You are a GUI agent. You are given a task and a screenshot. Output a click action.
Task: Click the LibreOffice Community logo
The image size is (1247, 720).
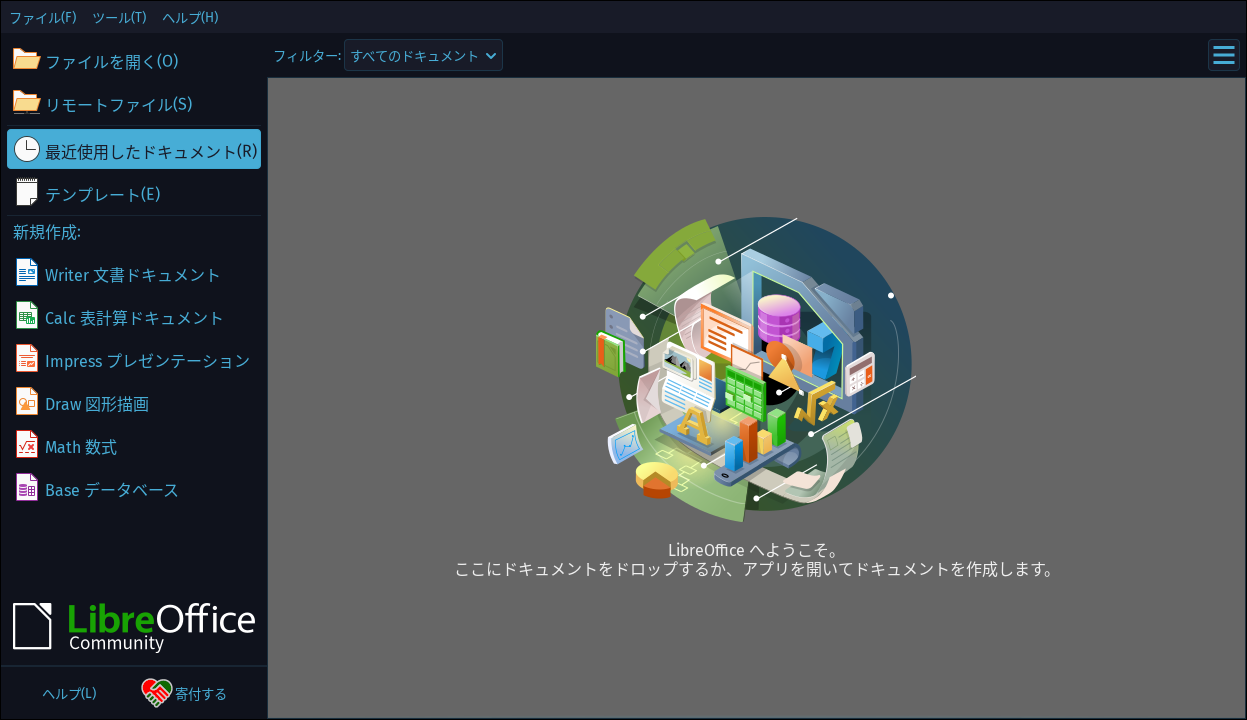pos(134,626)
